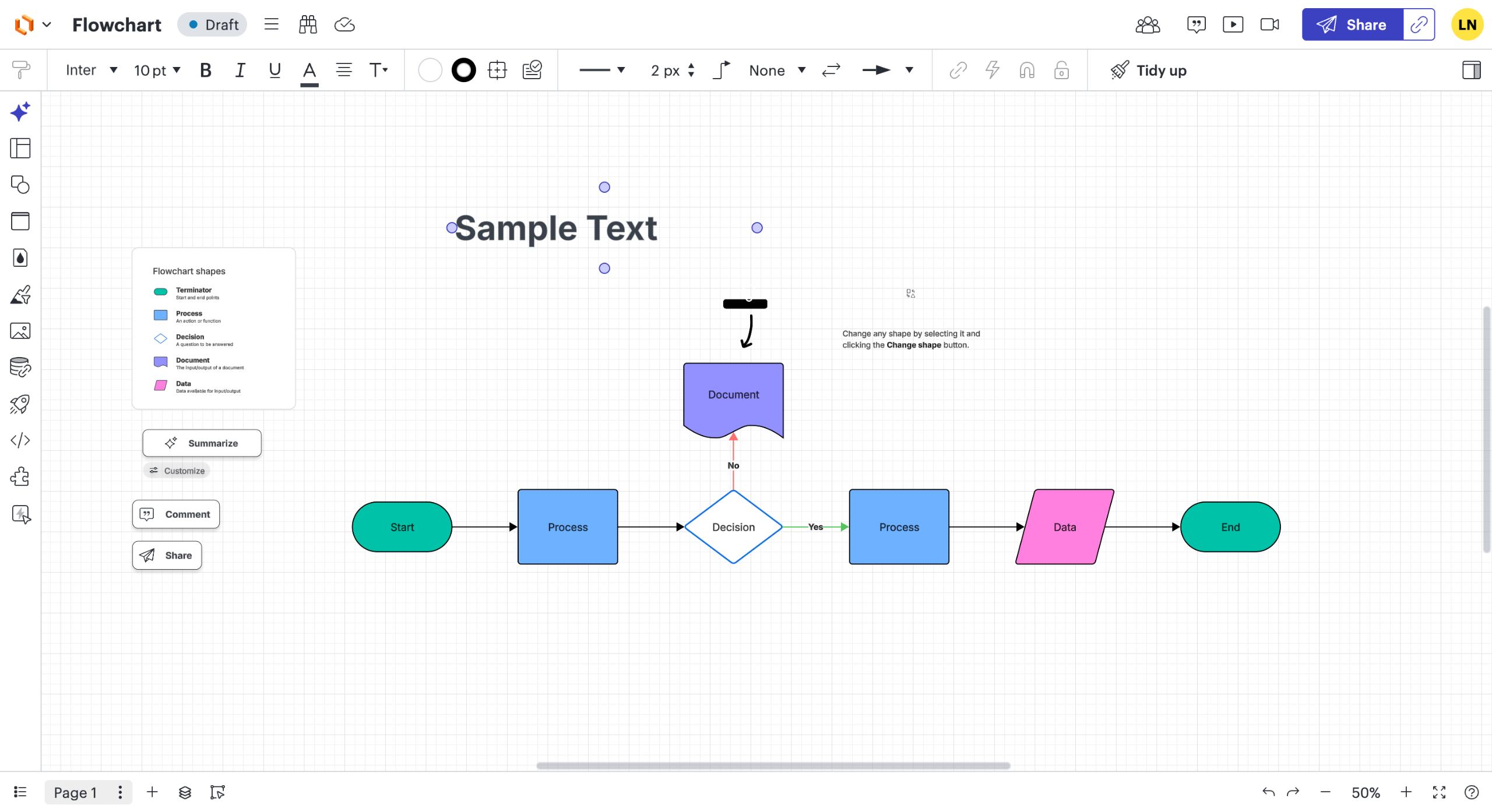Toggle italic text formatting

240,70
